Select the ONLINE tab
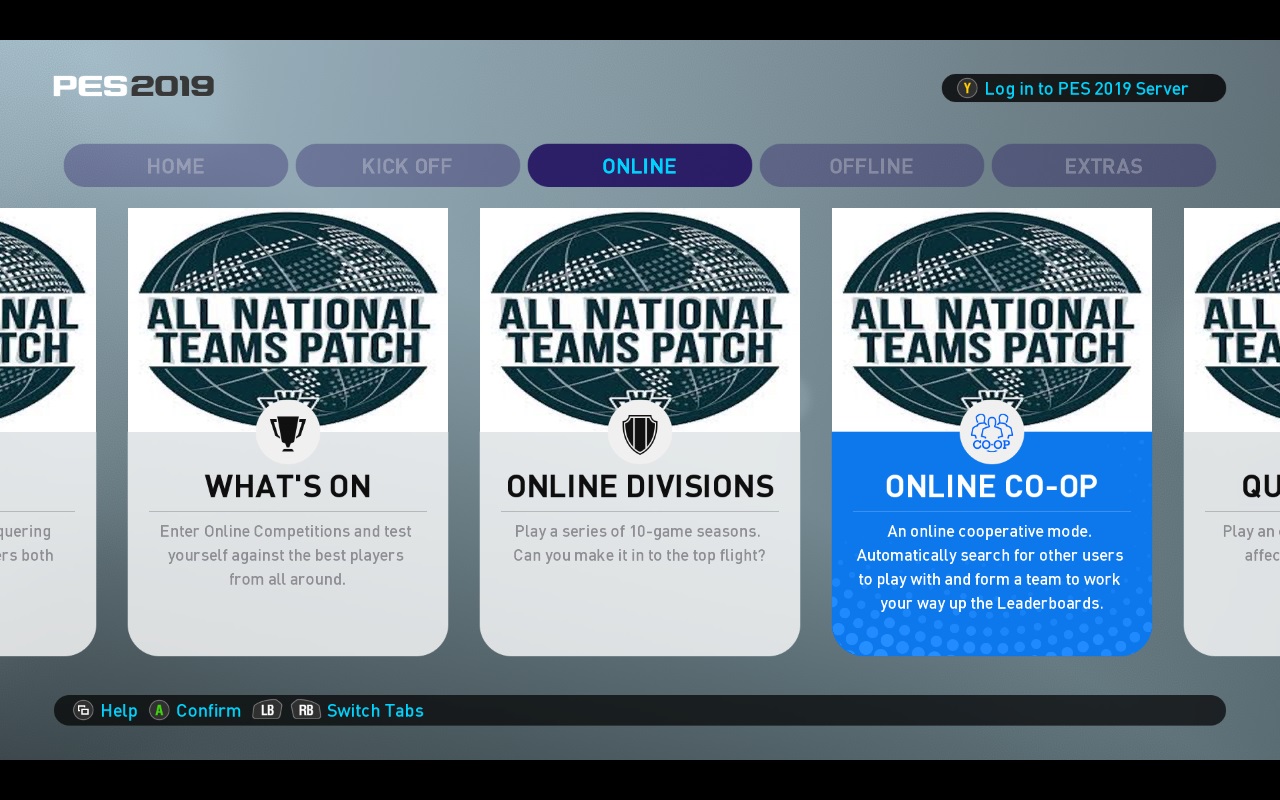This screenshot has width=1280, height=800. pyautogui.click(x=640, y=166)
